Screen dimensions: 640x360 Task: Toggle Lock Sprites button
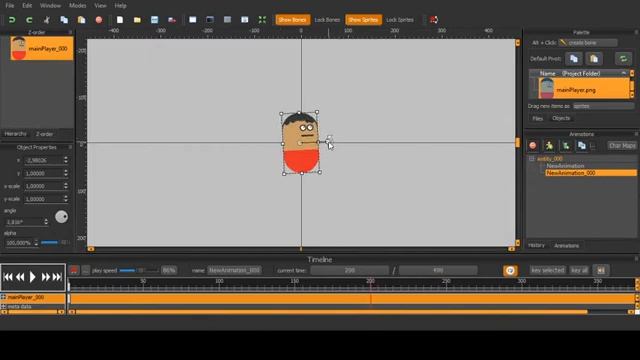(400, 20)
